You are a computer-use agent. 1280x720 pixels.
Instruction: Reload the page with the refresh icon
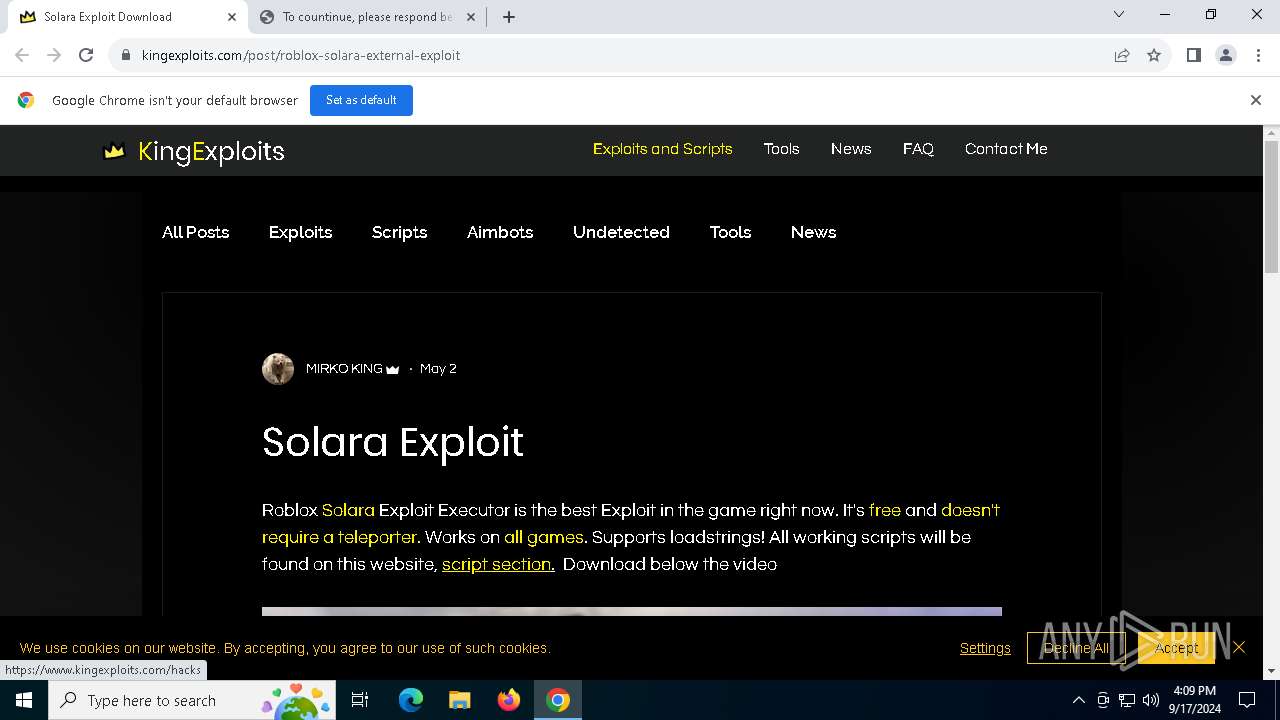pyautogui.click(x=86, y=55)
